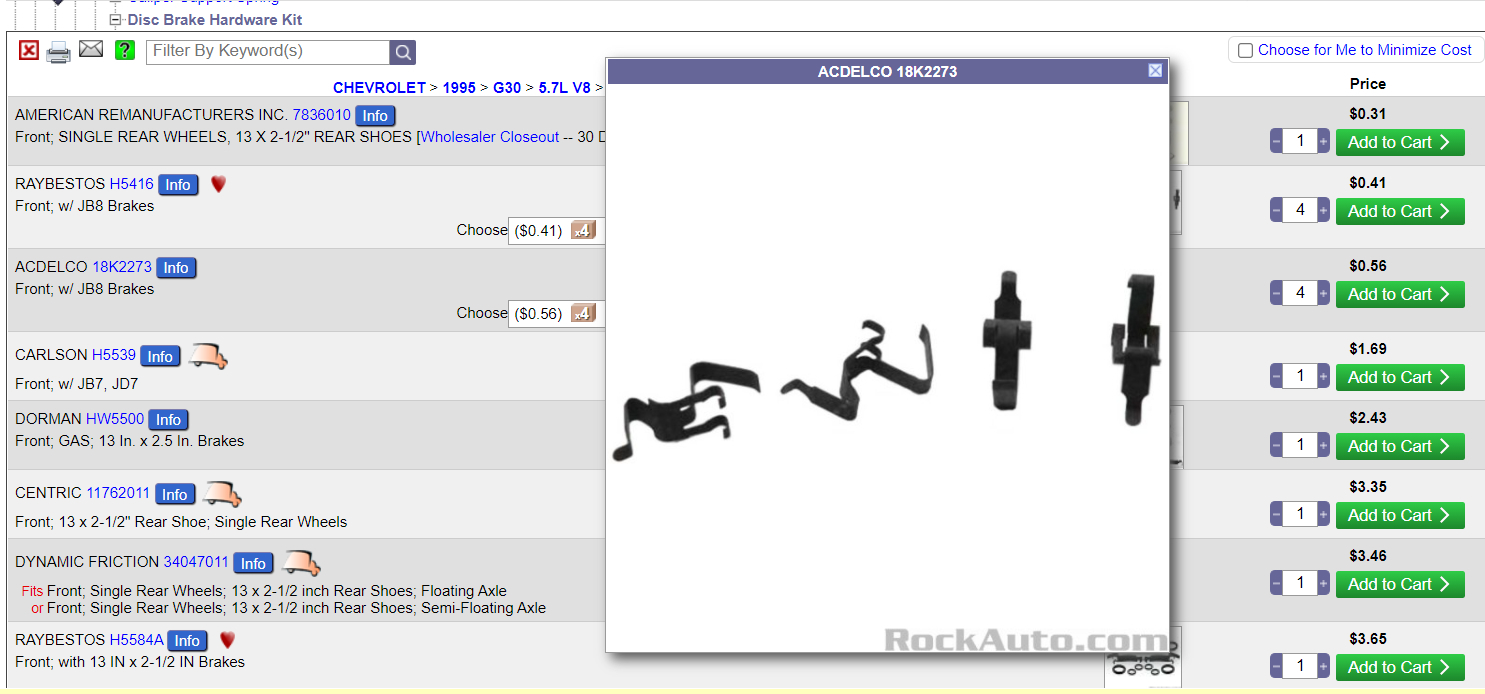Click quantity field for the $1.69 item

coord(1300,377)
